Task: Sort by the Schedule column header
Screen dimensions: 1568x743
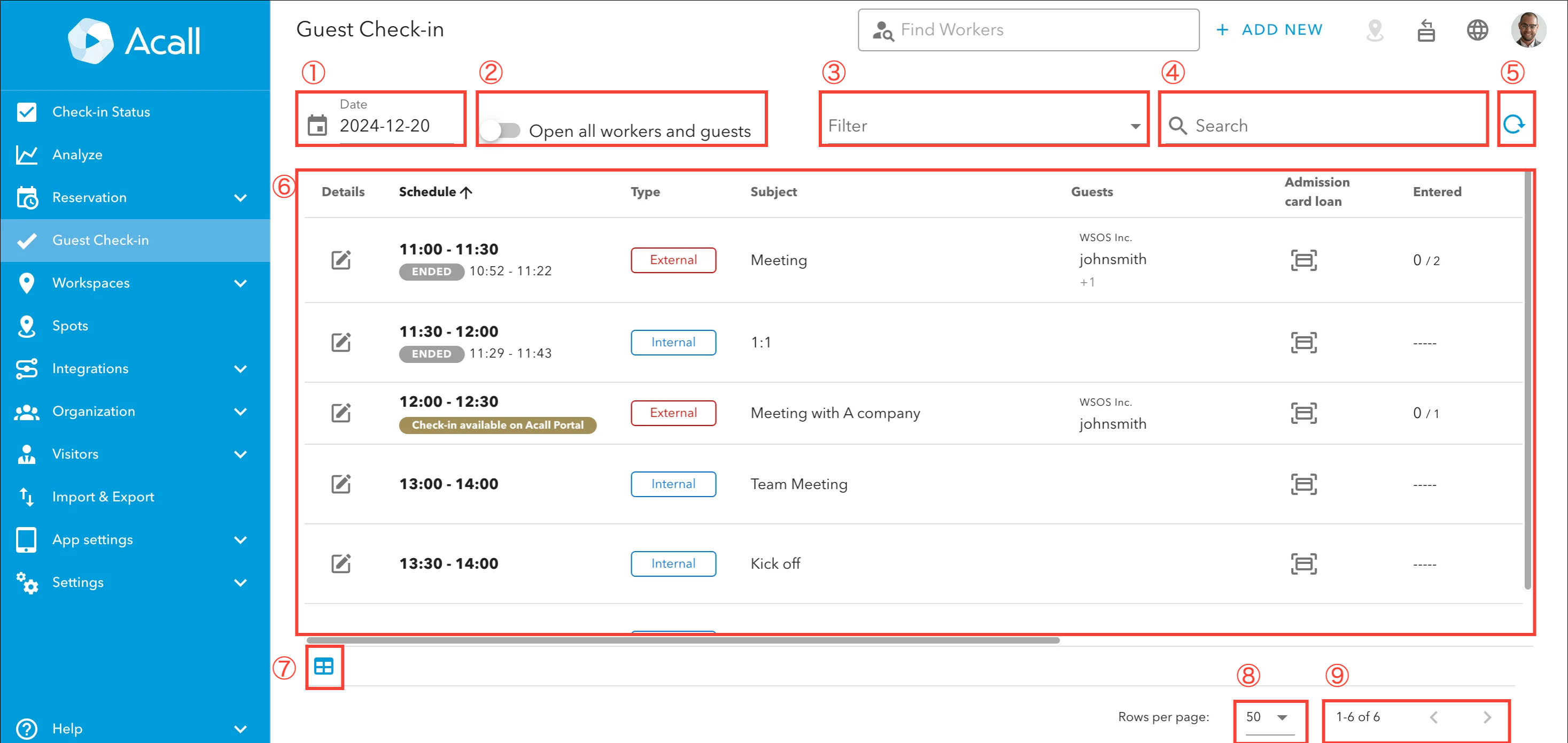Action: pyautogui.click(x=435, y=192)
